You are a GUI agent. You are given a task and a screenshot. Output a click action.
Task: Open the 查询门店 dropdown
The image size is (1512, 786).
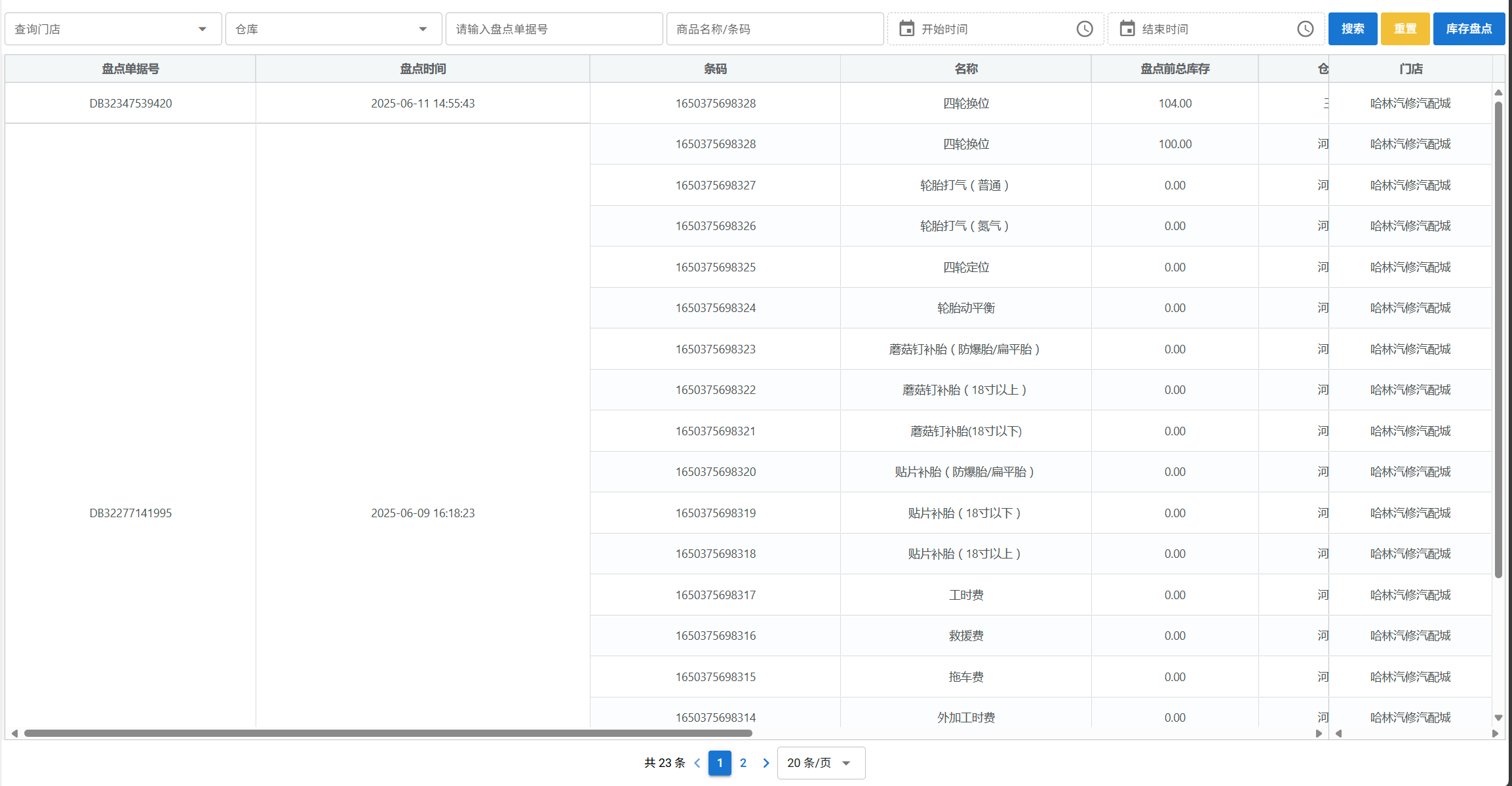pos(113,29)
